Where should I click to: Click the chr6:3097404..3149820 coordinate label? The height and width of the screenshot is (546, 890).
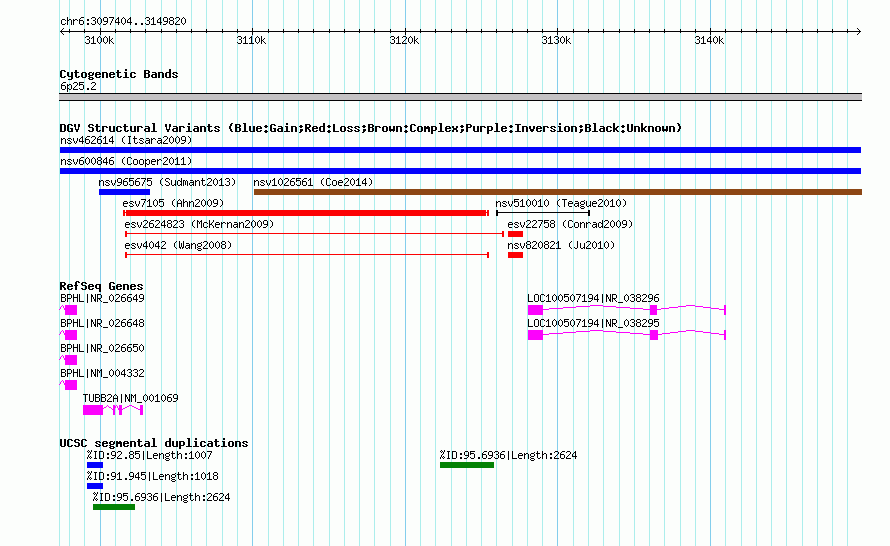pos(123,21)
